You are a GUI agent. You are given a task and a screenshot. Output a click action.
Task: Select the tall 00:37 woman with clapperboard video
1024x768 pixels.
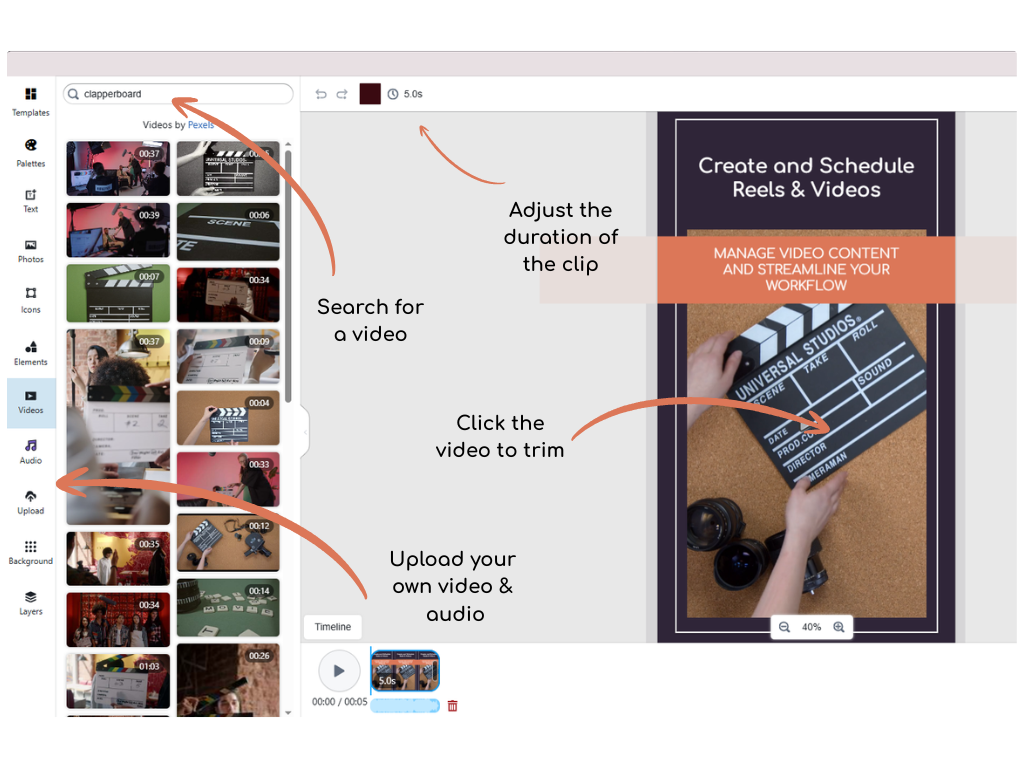(118, 426)
